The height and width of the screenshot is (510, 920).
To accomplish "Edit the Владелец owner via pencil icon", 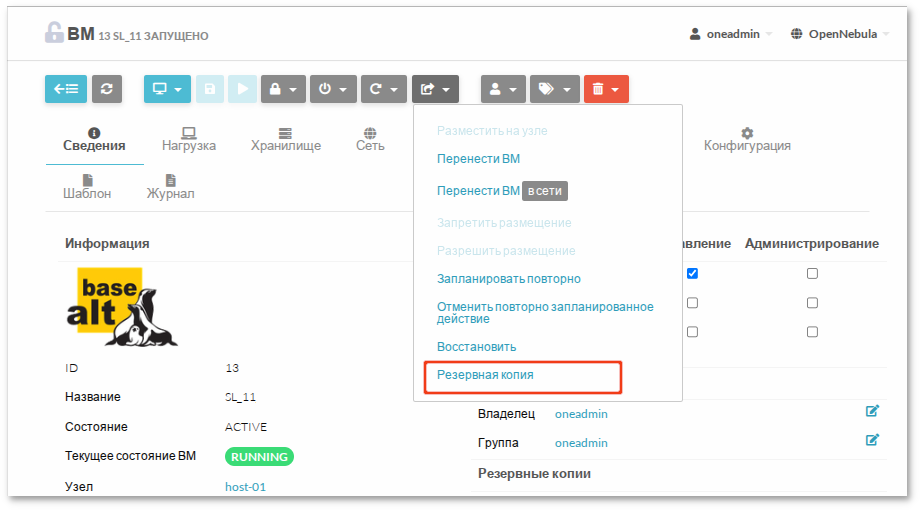I will (872, 411).
